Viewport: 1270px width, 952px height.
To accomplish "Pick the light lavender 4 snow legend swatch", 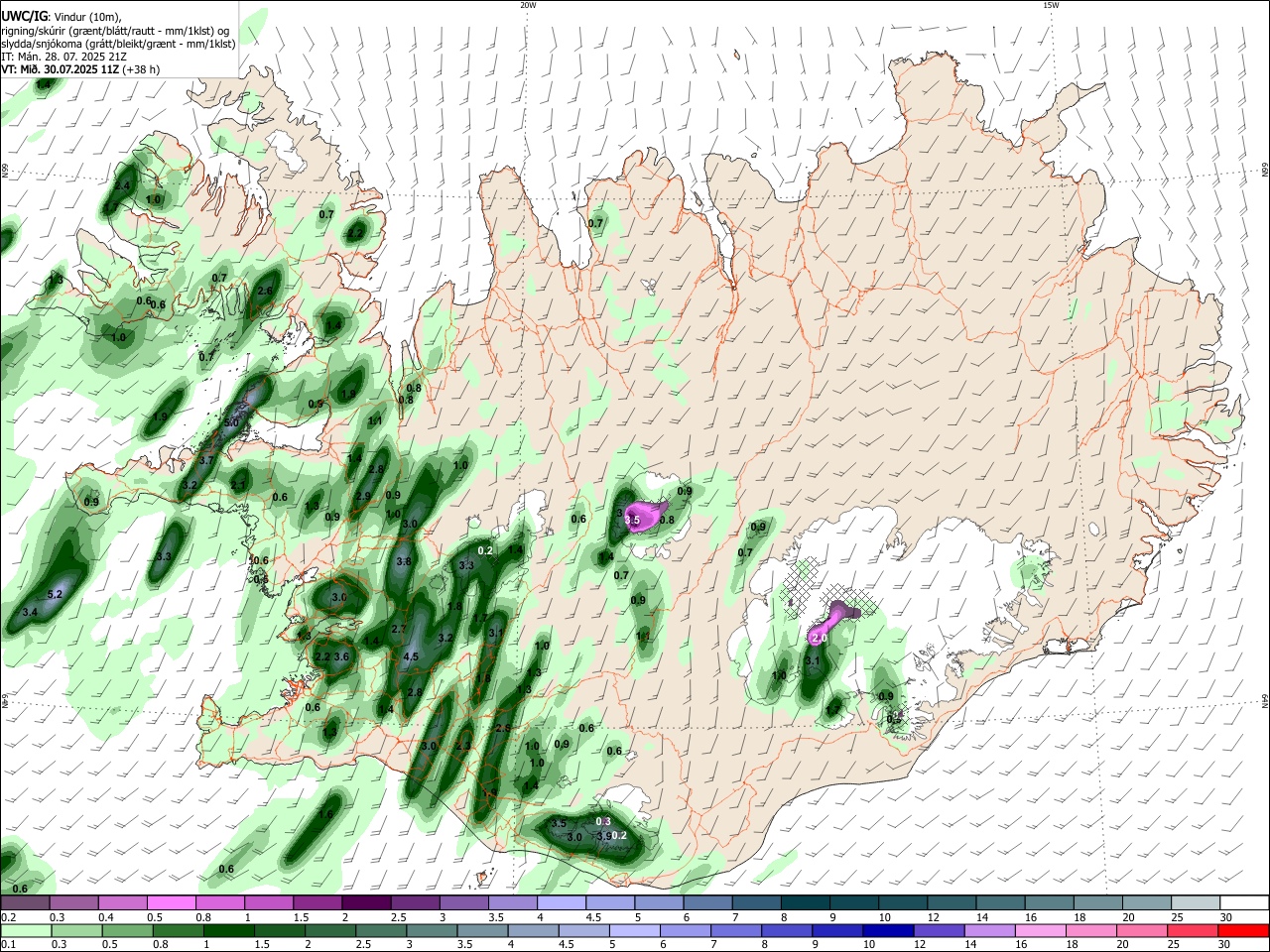I will (562, 902).
